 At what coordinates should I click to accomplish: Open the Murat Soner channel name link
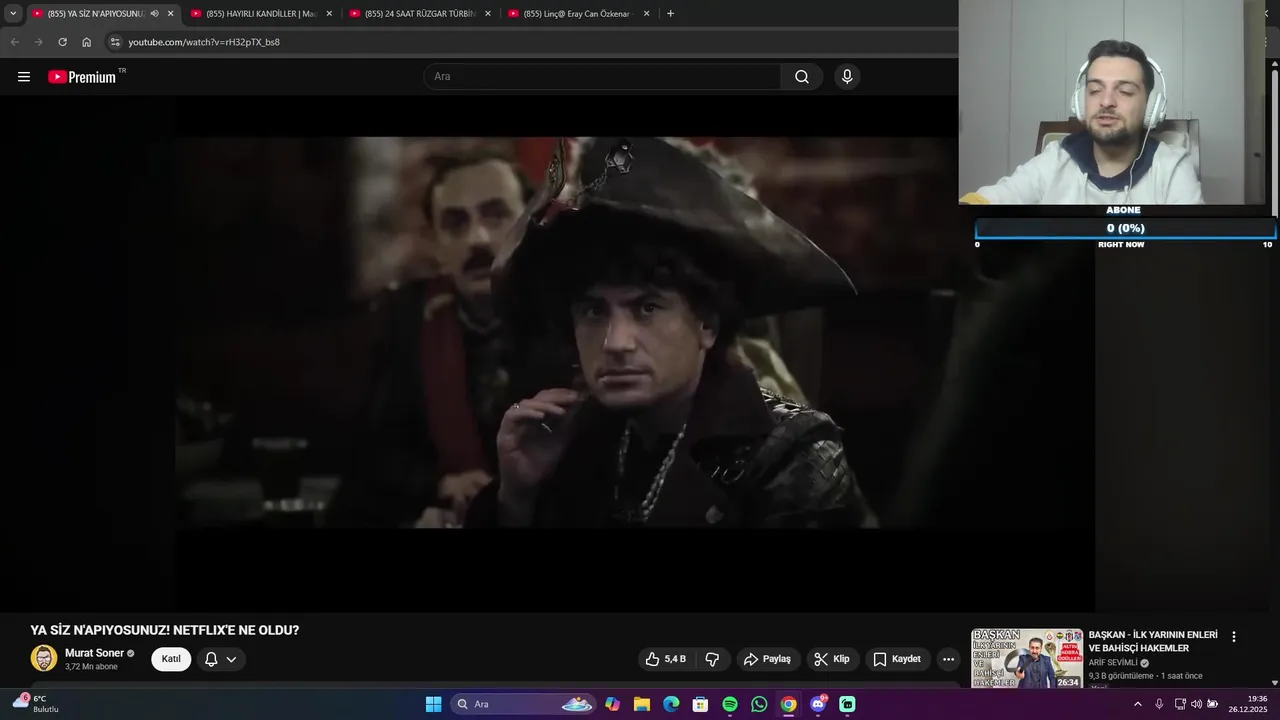click(94, 653)
